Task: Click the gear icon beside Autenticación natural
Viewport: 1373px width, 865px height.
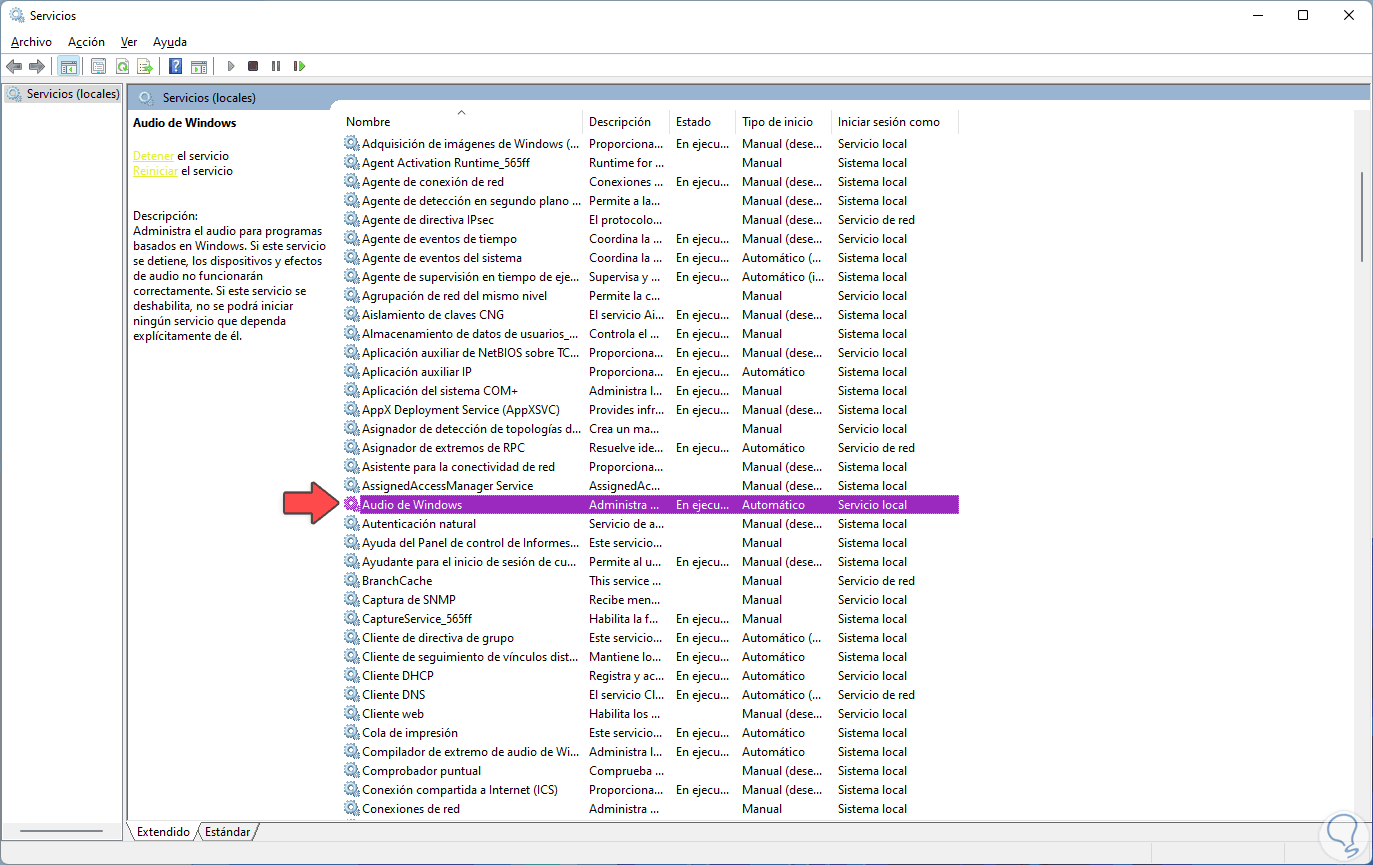Action: 351,524
